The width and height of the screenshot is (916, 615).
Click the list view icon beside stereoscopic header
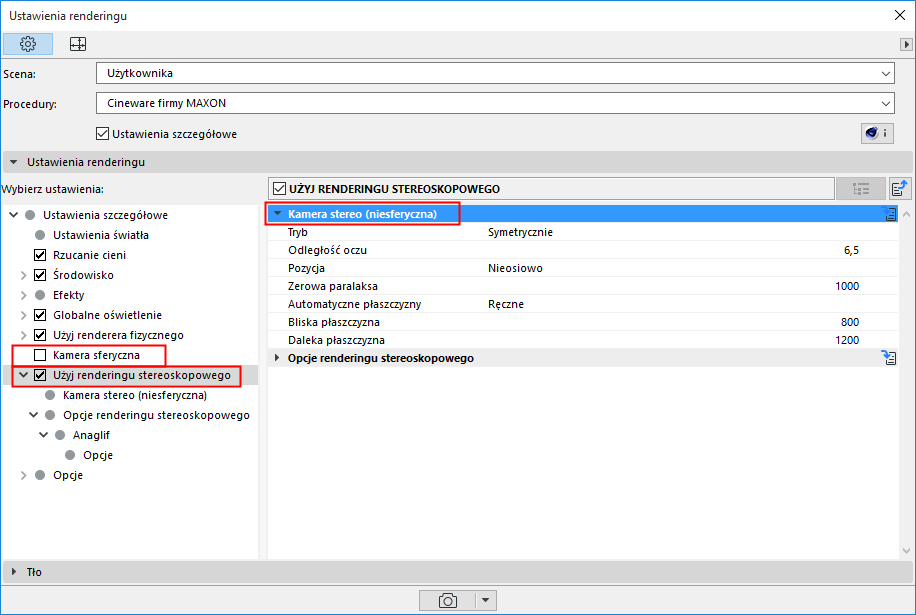[861, 189]
